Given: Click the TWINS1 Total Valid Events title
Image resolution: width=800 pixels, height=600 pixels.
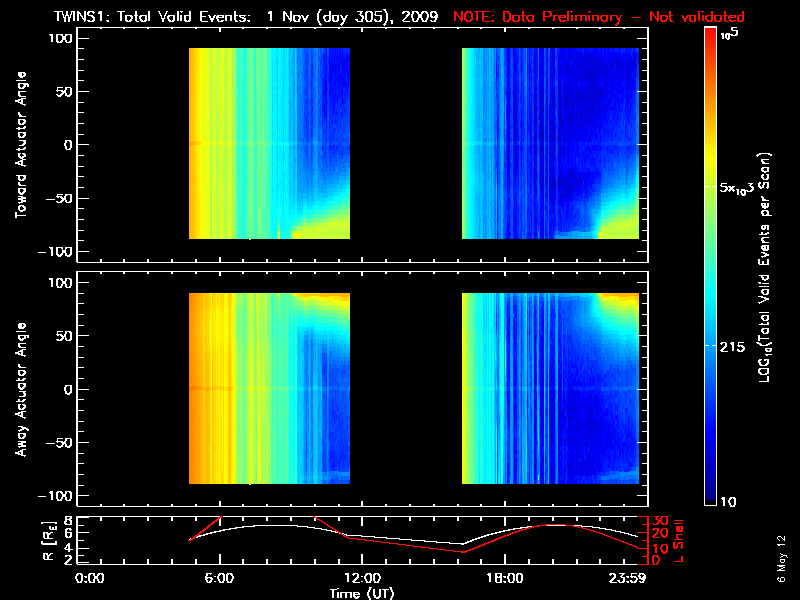Looking at the screenshot, I should (x=246, y=17).
